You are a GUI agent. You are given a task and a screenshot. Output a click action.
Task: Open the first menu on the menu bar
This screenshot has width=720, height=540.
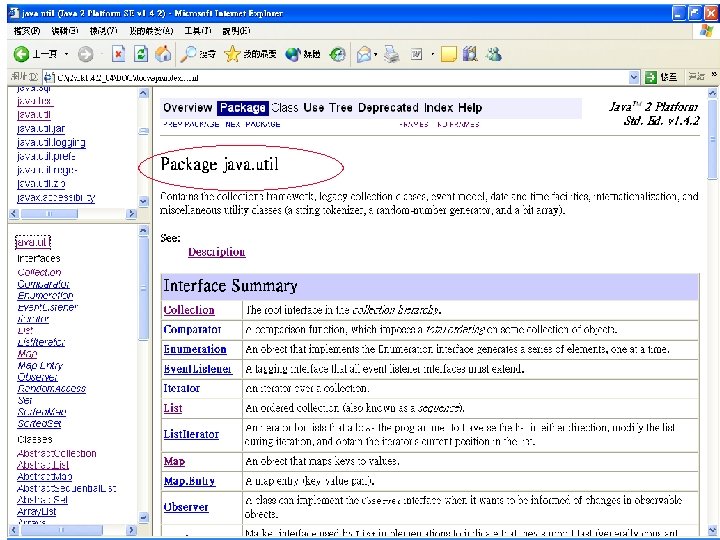[x=27, y=31]
